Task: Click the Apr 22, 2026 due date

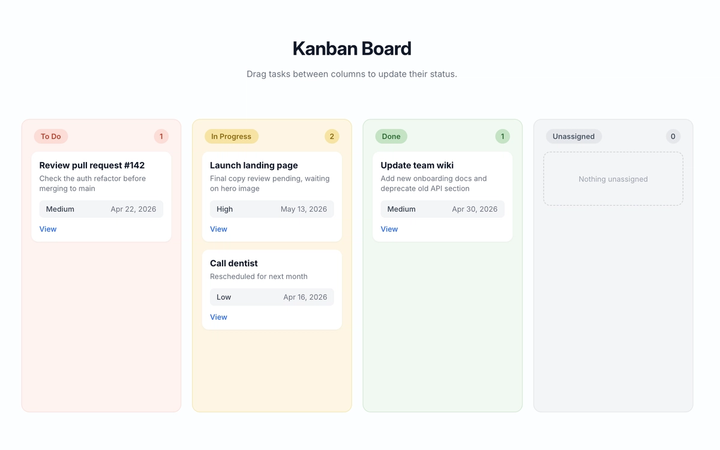Action: pos(133,209)
